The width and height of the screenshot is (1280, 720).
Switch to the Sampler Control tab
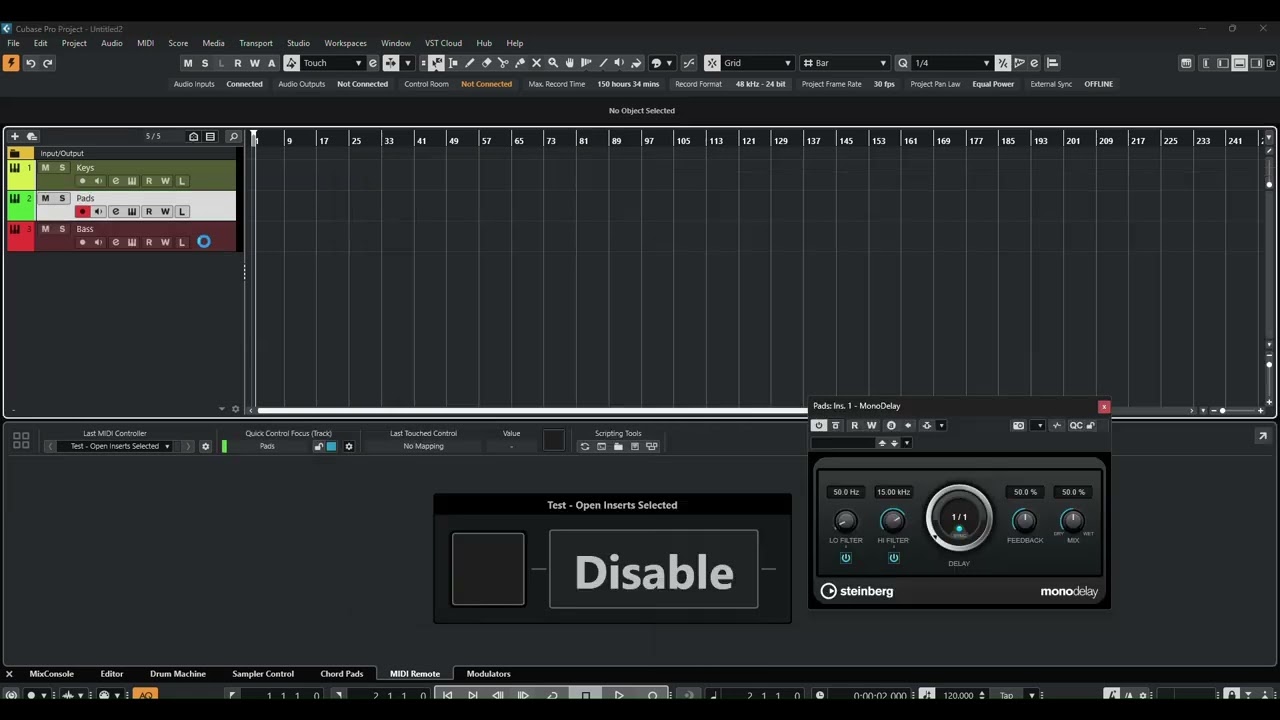pyautogui.click(x=263, y=674)
